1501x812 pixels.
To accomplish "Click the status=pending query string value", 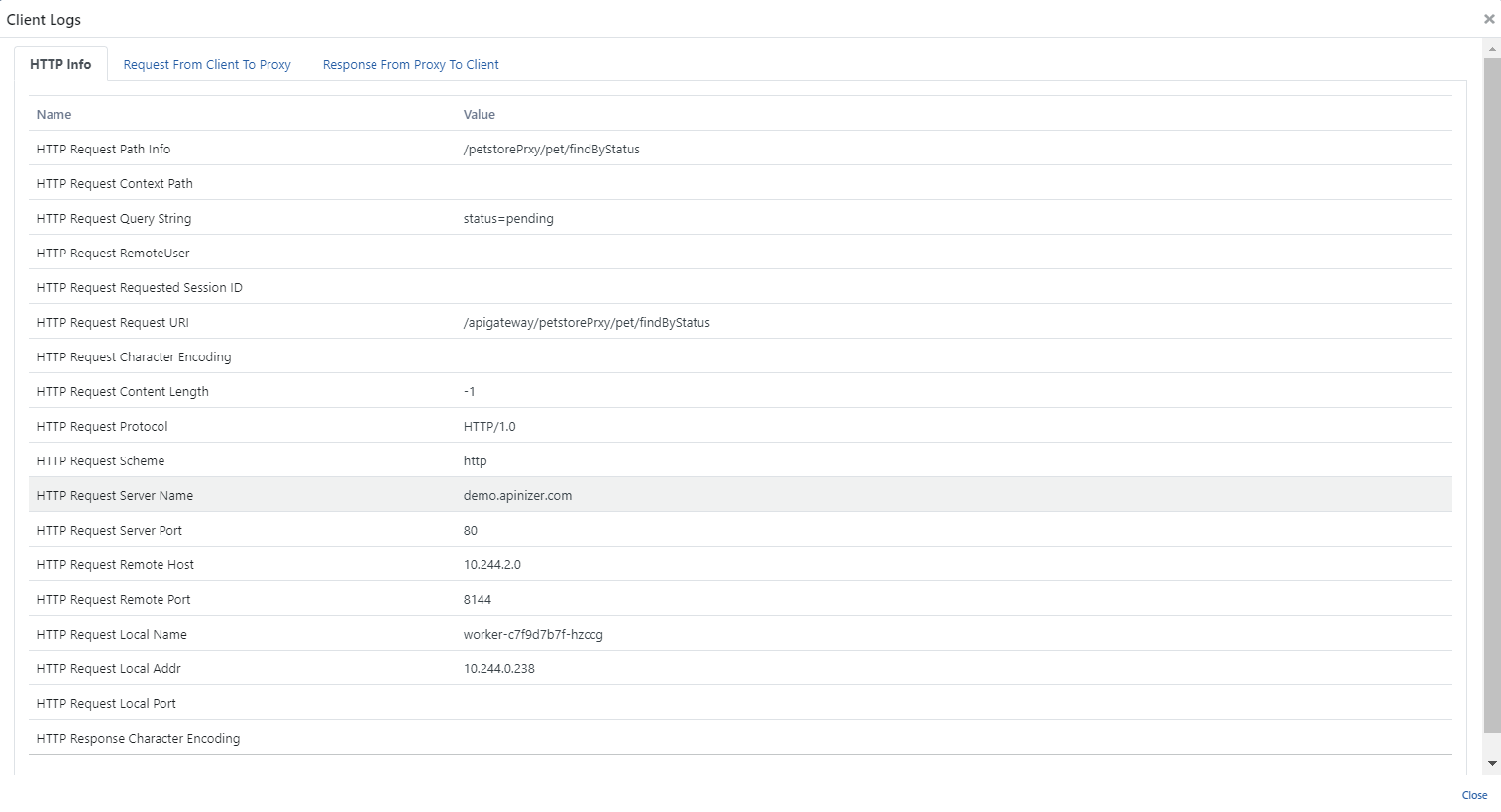I will (x=508, y=218).
